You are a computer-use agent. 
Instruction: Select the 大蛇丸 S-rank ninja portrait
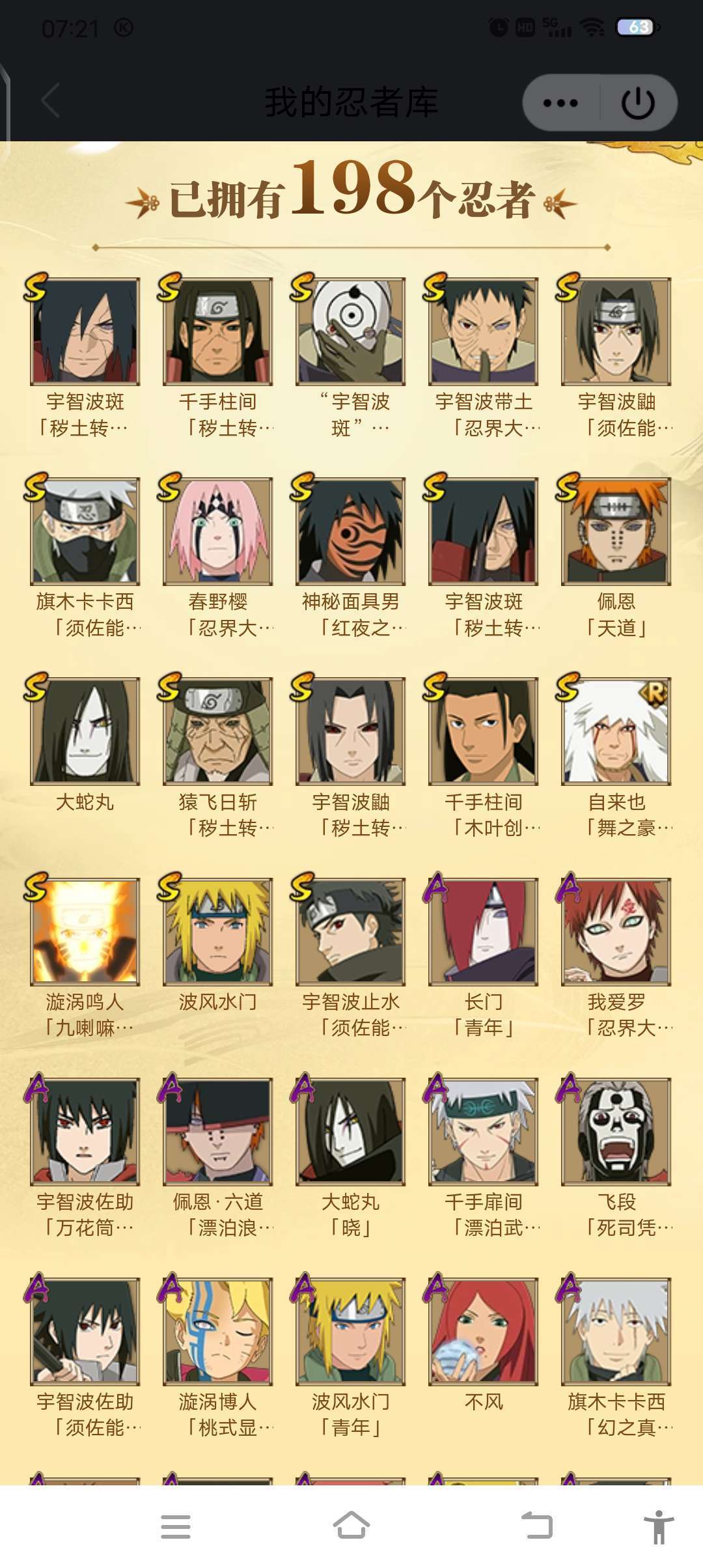[85, 731]
